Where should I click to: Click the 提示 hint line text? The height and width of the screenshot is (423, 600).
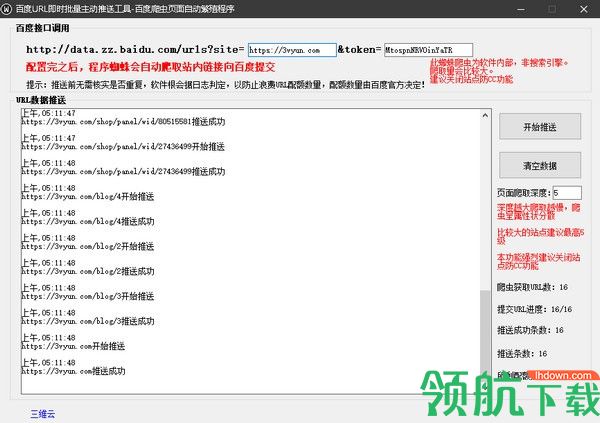pyautogui.click(x=225, y=85)
